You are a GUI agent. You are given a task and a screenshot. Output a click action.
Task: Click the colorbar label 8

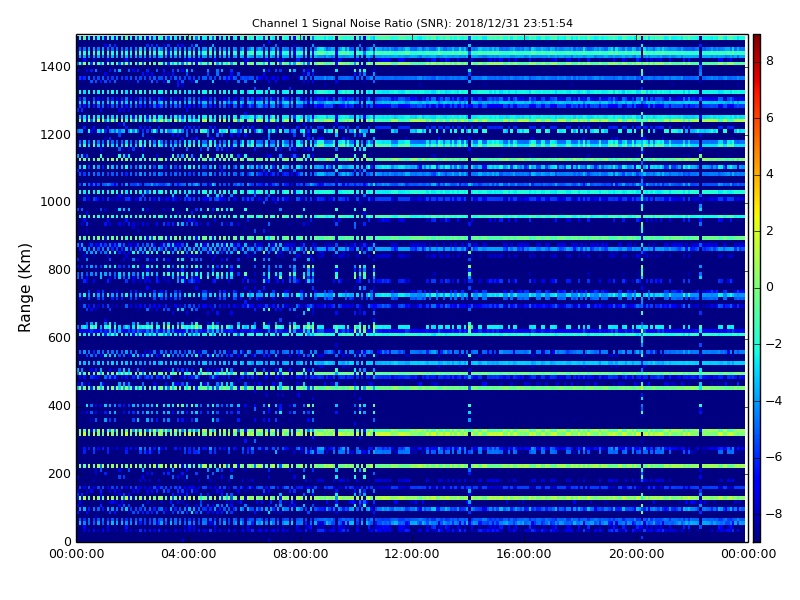770,61
